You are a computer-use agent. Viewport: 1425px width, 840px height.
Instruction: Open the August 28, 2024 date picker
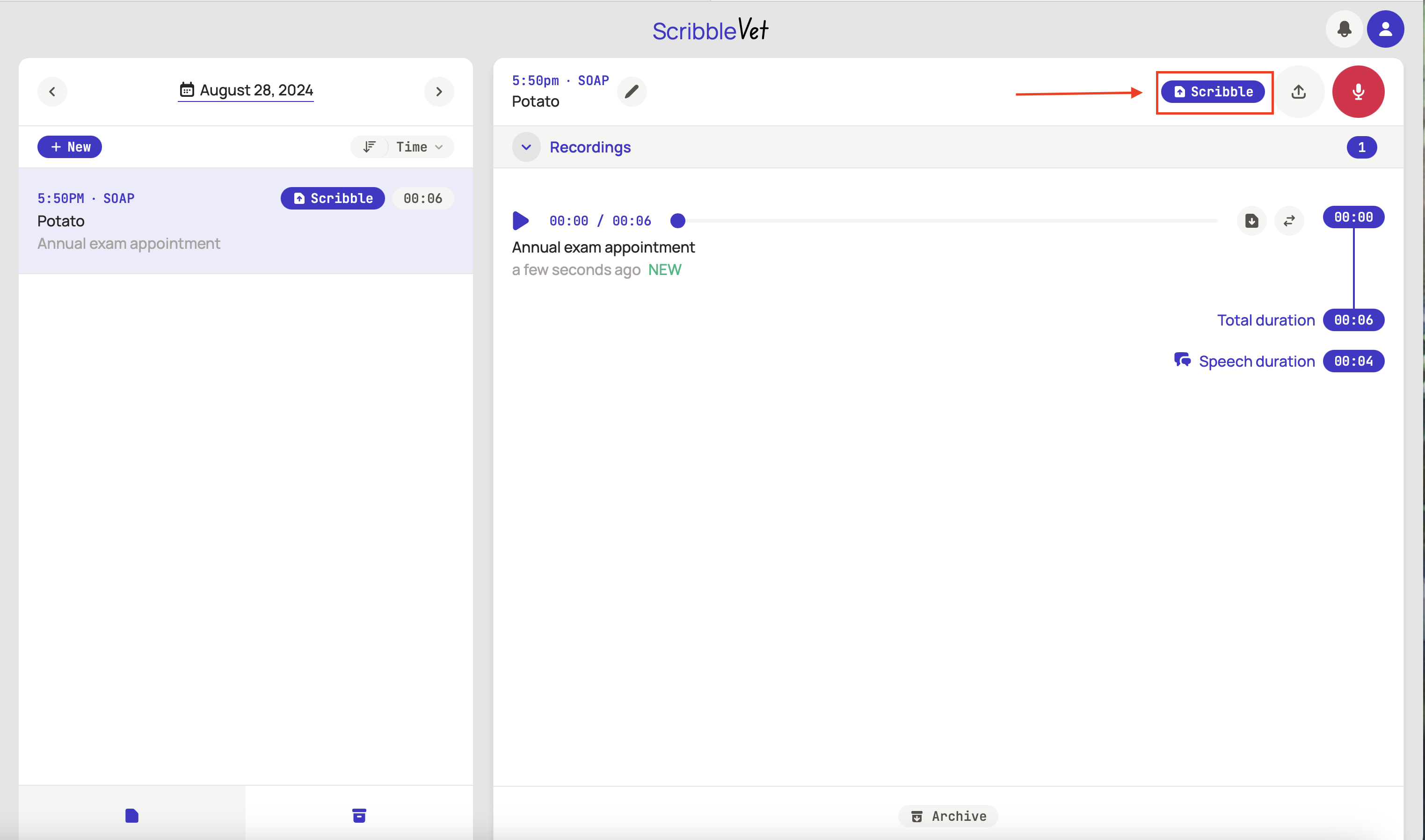246,91
